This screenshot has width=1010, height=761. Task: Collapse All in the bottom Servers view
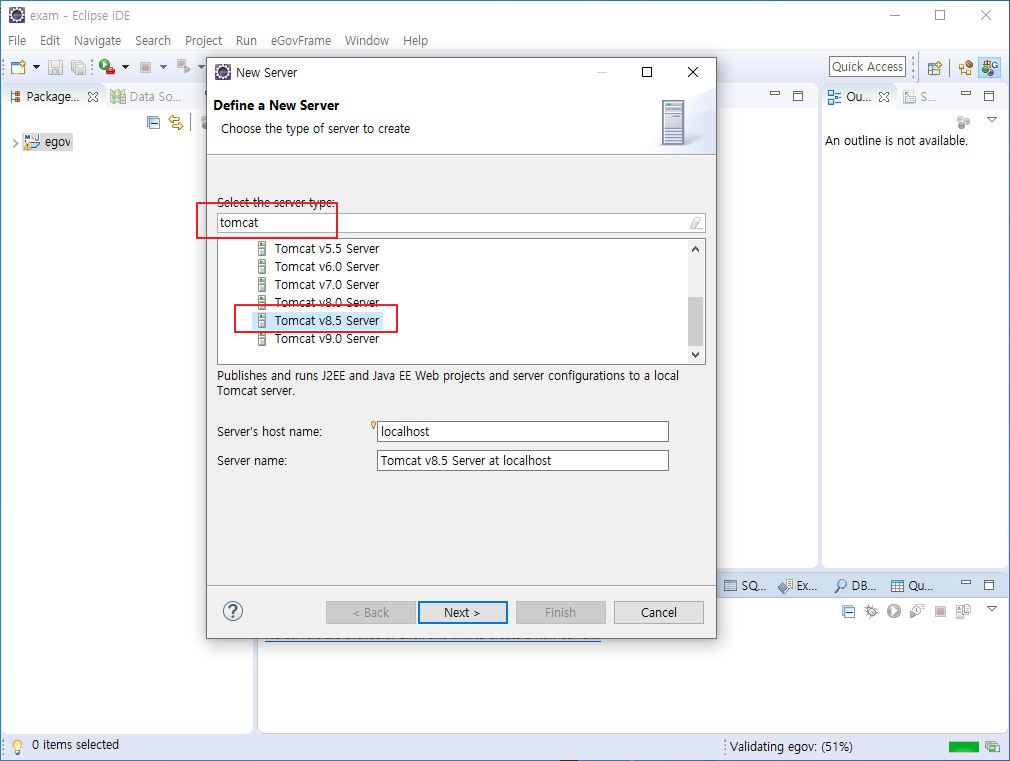pyautogui.click(x=849, y=612)
